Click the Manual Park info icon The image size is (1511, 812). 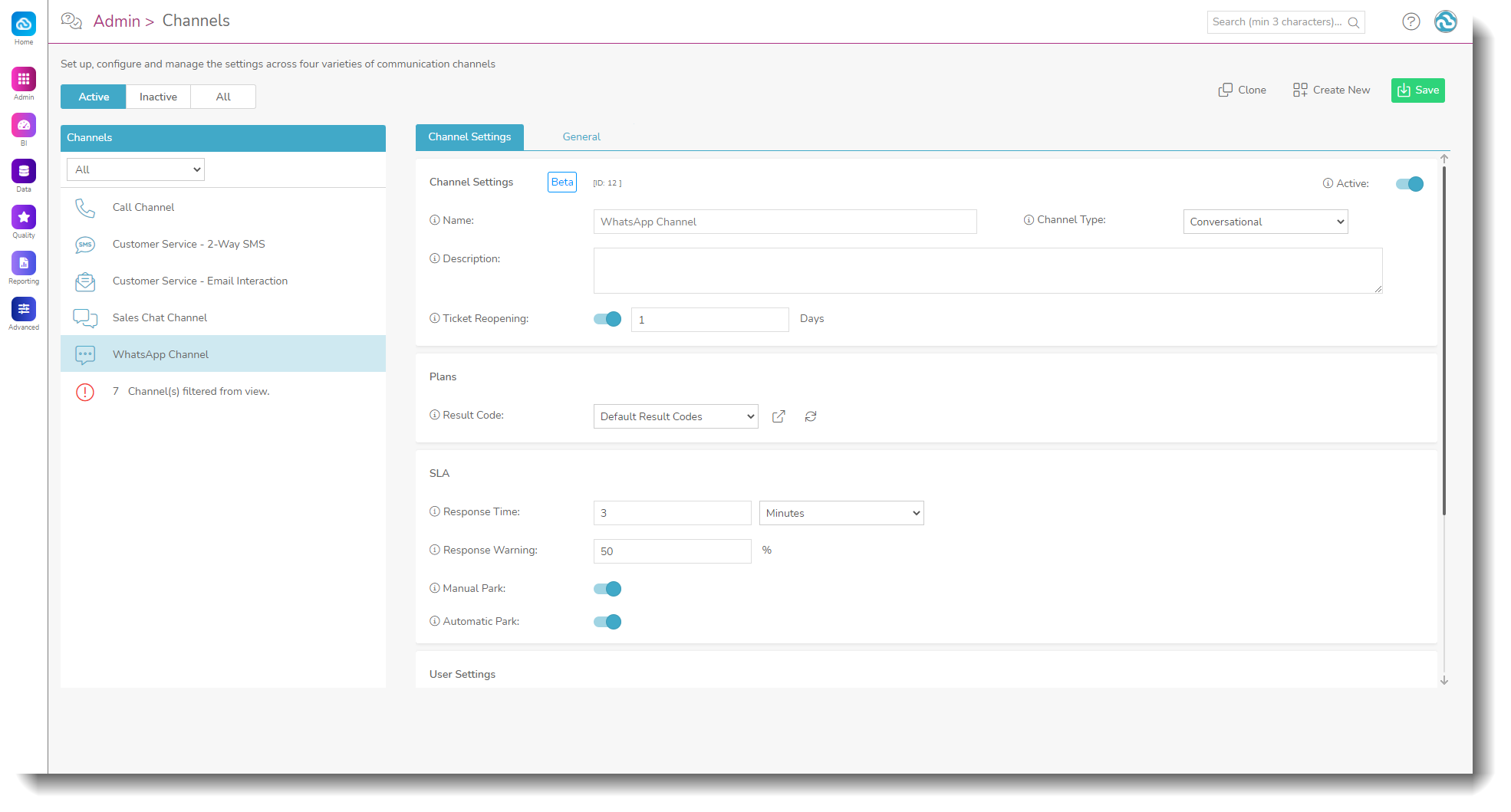tap(435, 588)
